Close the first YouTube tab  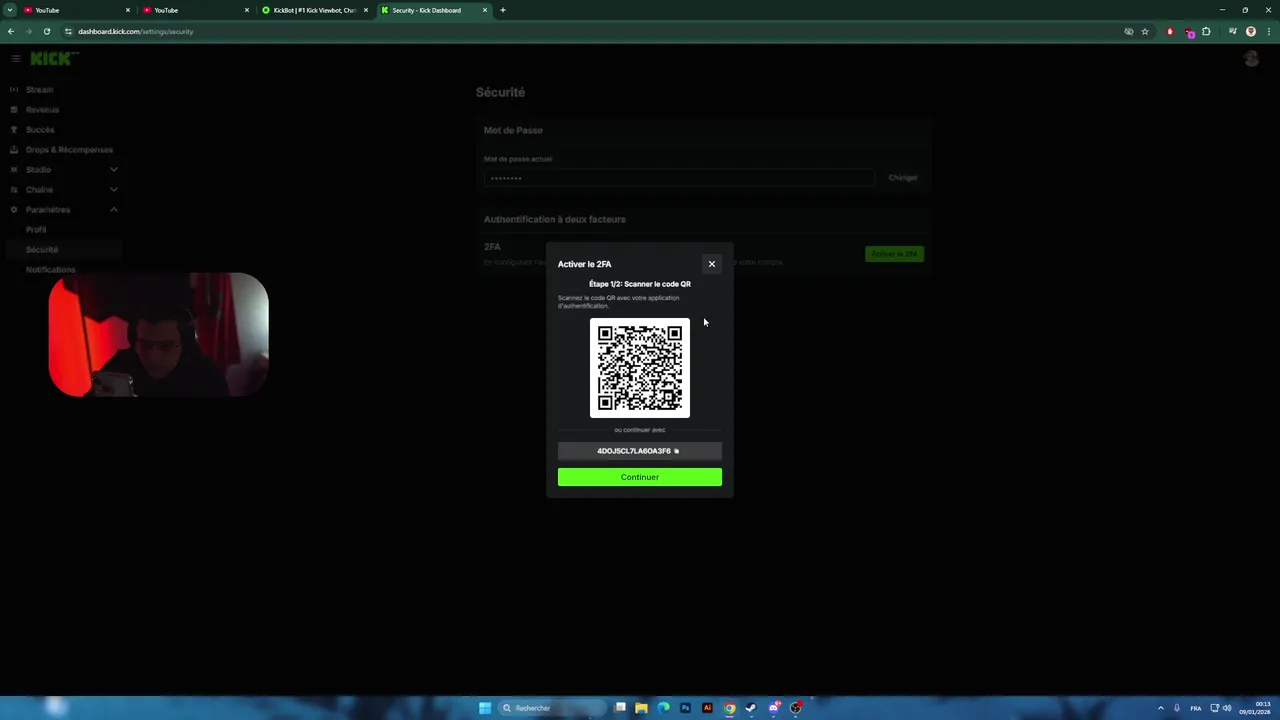128,10
